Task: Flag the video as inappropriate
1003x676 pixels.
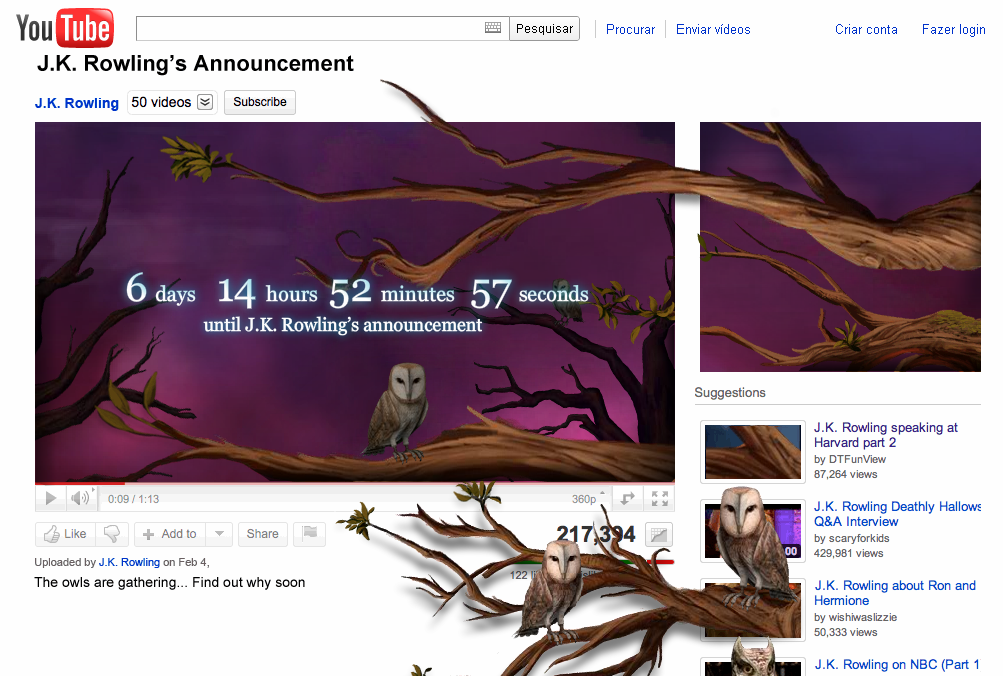Action: [310, 534]
